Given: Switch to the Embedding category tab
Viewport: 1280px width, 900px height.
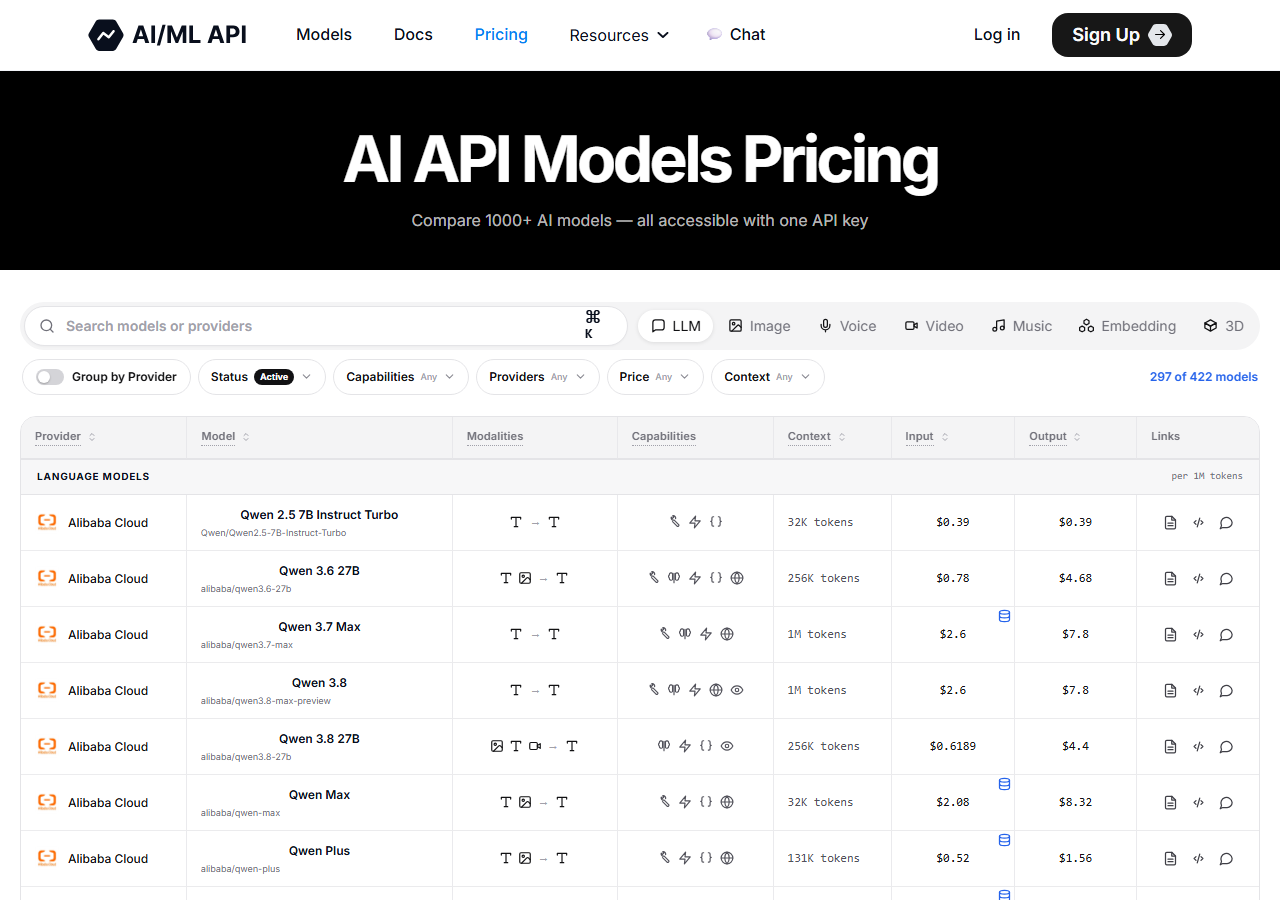Looking at the screenshot, I should tap(1127, 326).
